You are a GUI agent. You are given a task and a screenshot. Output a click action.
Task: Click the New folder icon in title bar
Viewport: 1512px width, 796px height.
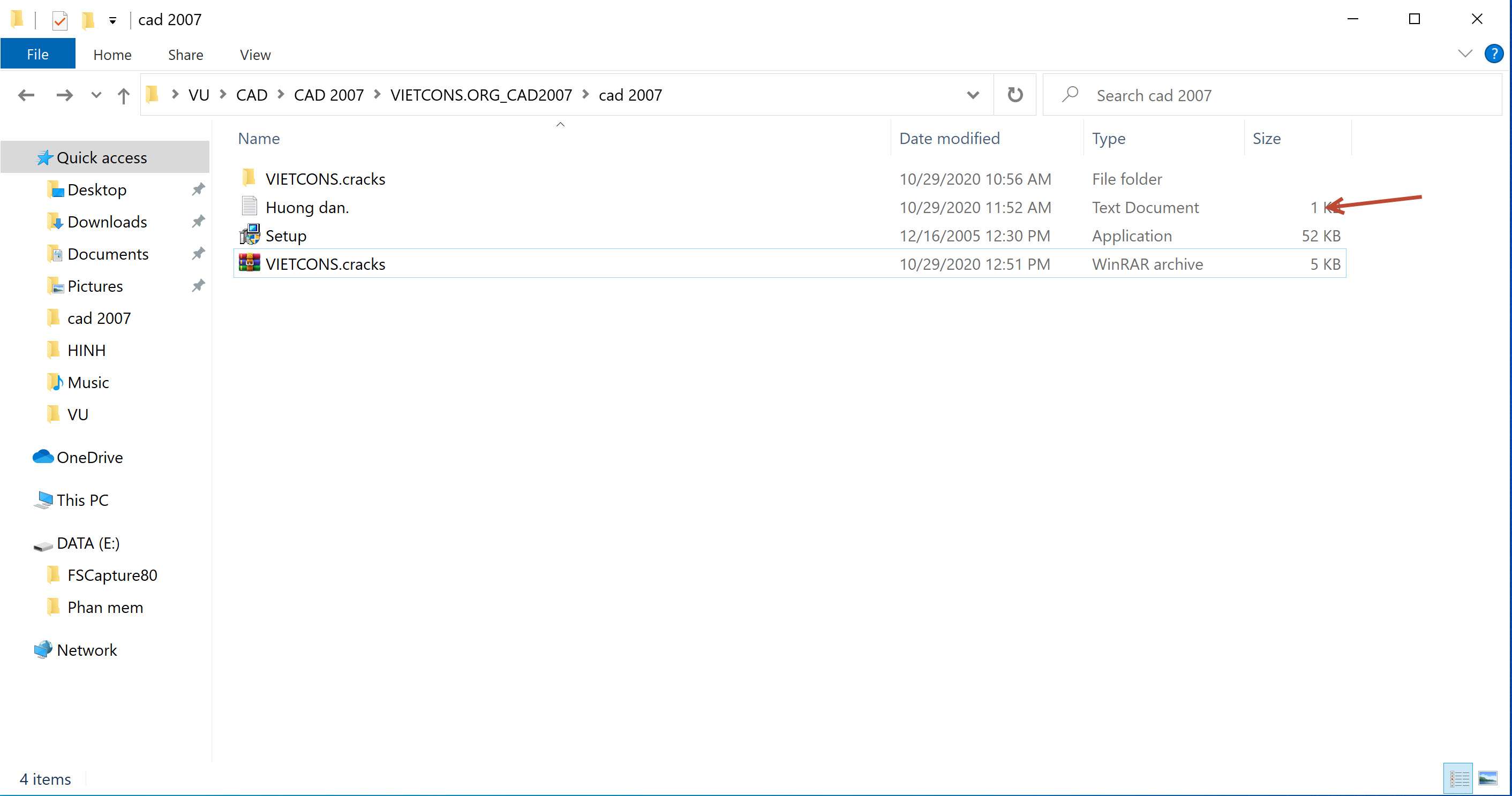87,20
